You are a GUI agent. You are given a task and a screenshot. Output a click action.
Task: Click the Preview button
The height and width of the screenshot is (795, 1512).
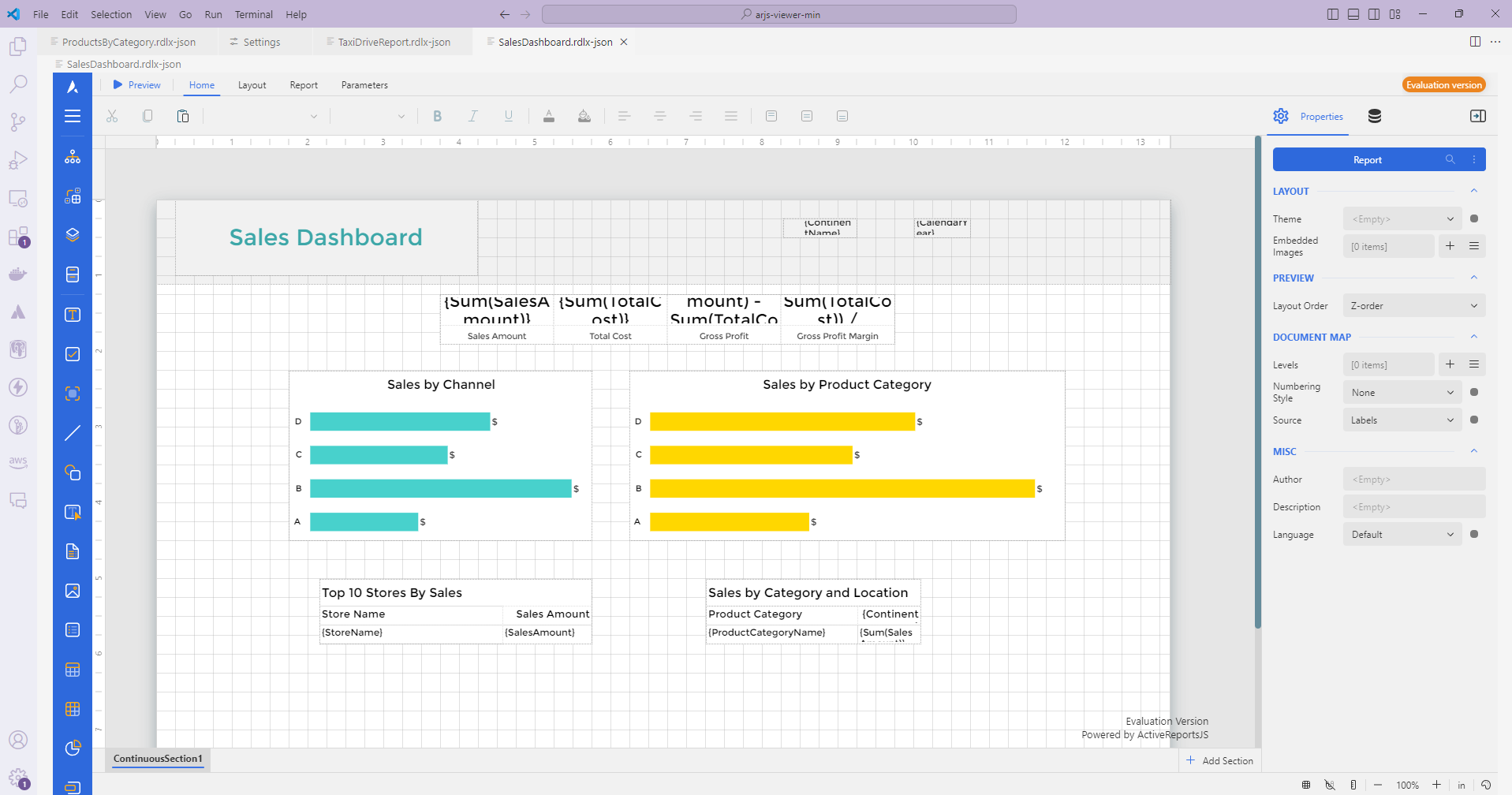[136, 85]
